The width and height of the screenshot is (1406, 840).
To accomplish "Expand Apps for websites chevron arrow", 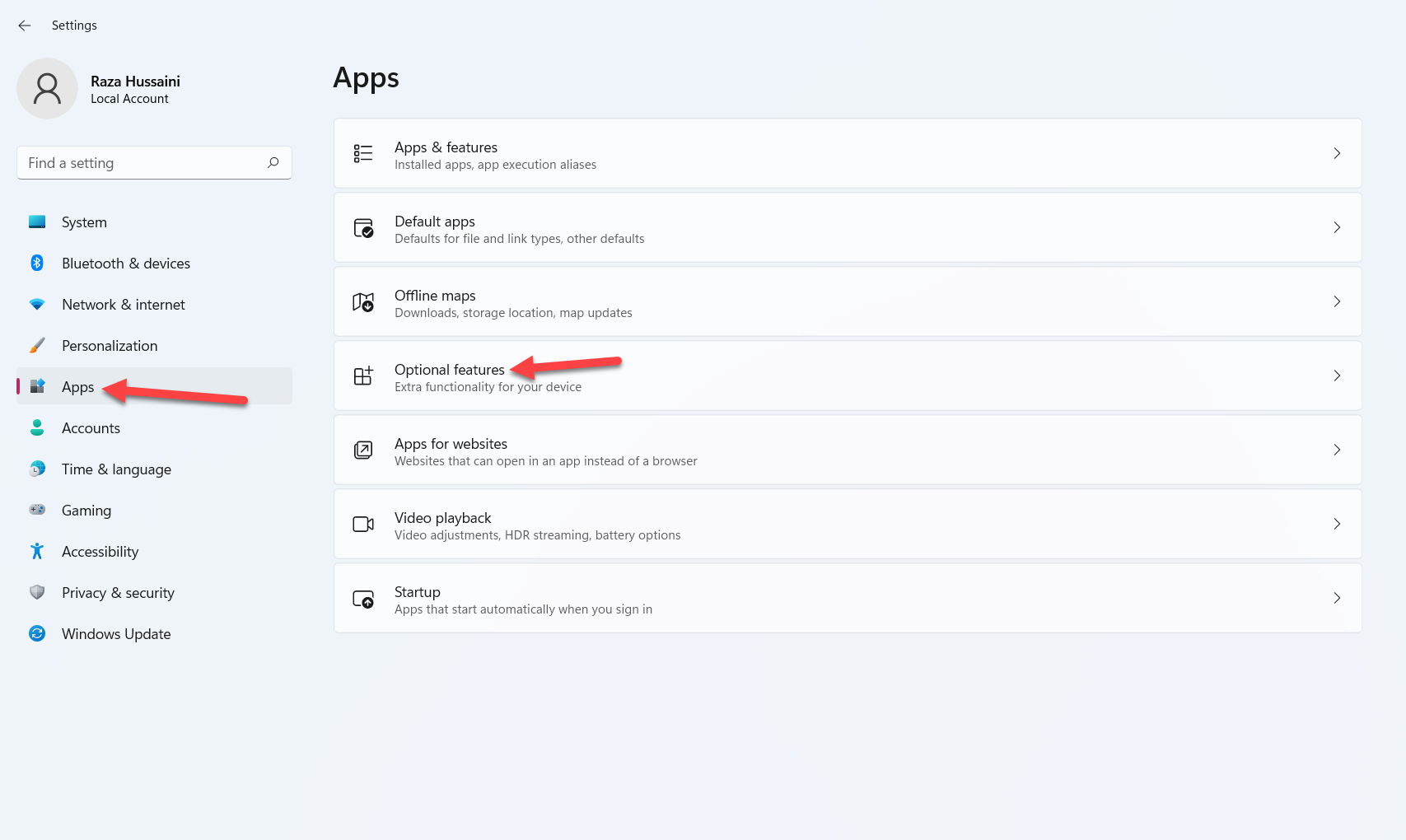I will (x=1336, y=450).
